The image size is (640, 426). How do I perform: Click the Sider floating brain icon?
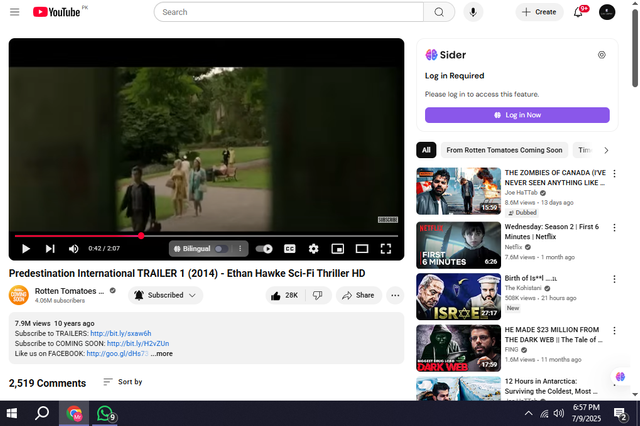(620, 376)
